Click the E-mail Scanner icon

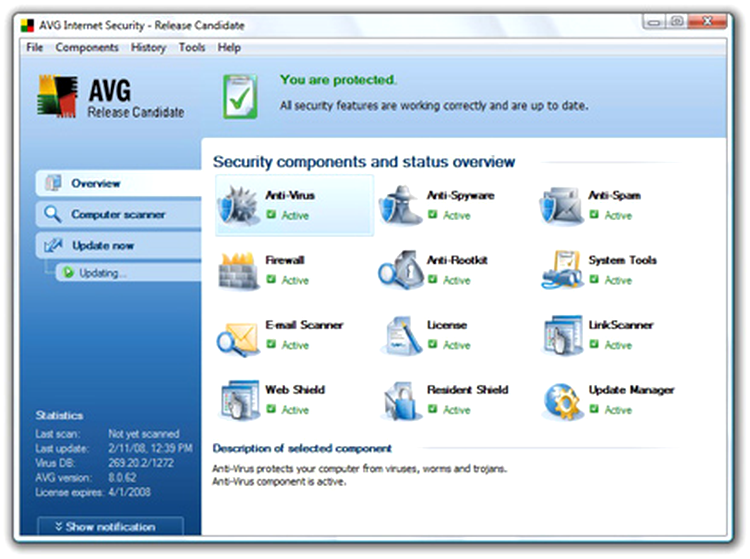coord(238,339)
